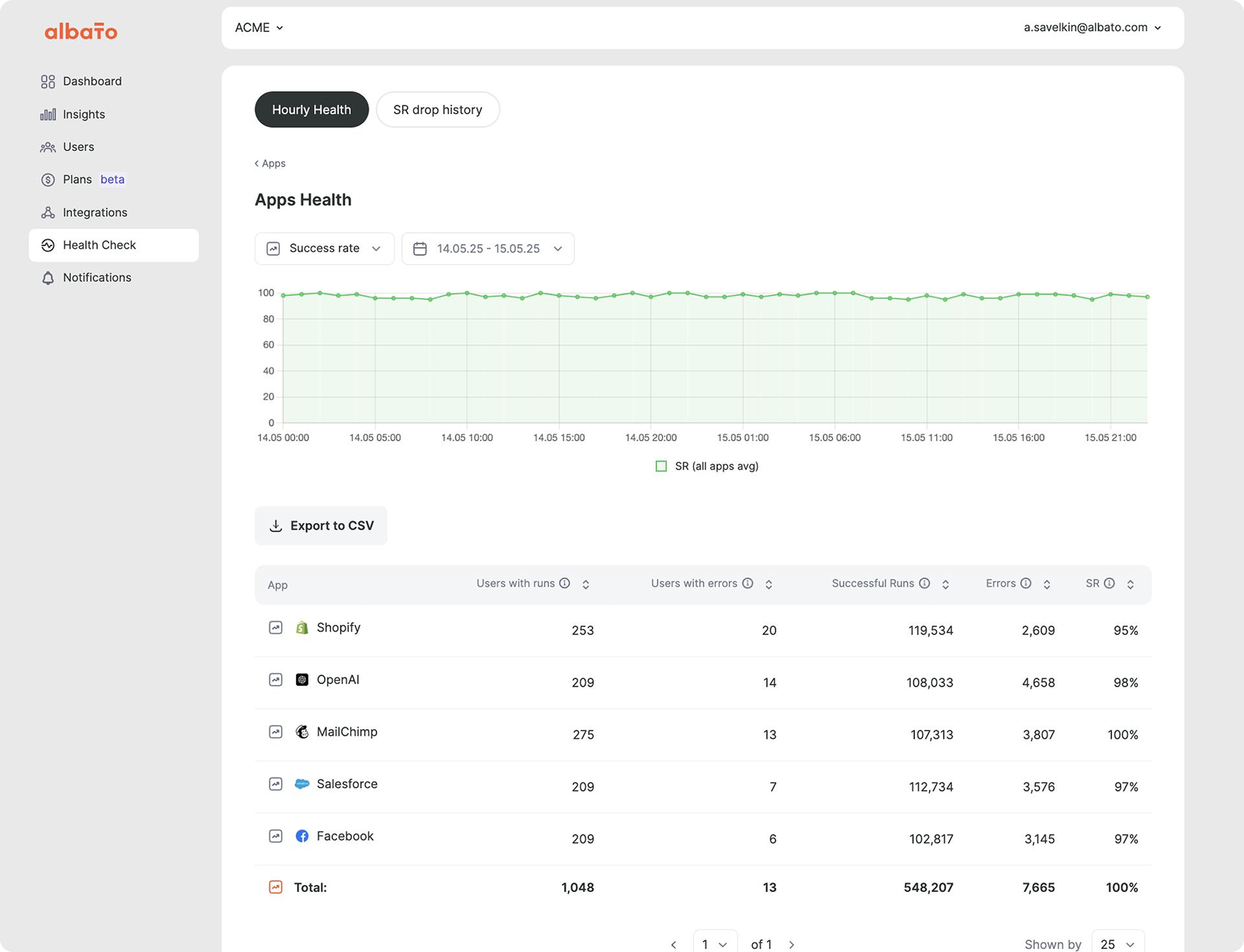This screenshot has height=952, width=1244.
Task: Click the calendar icon in date range picker
Action: (420, 249)
